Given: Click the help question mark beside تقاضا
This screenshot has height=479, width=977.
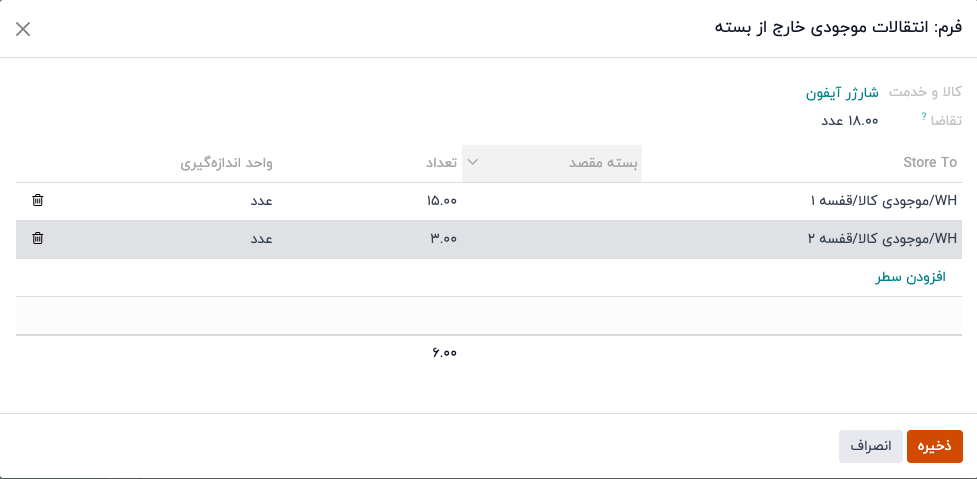Looking at the screenshot, I should pos(924,117).
